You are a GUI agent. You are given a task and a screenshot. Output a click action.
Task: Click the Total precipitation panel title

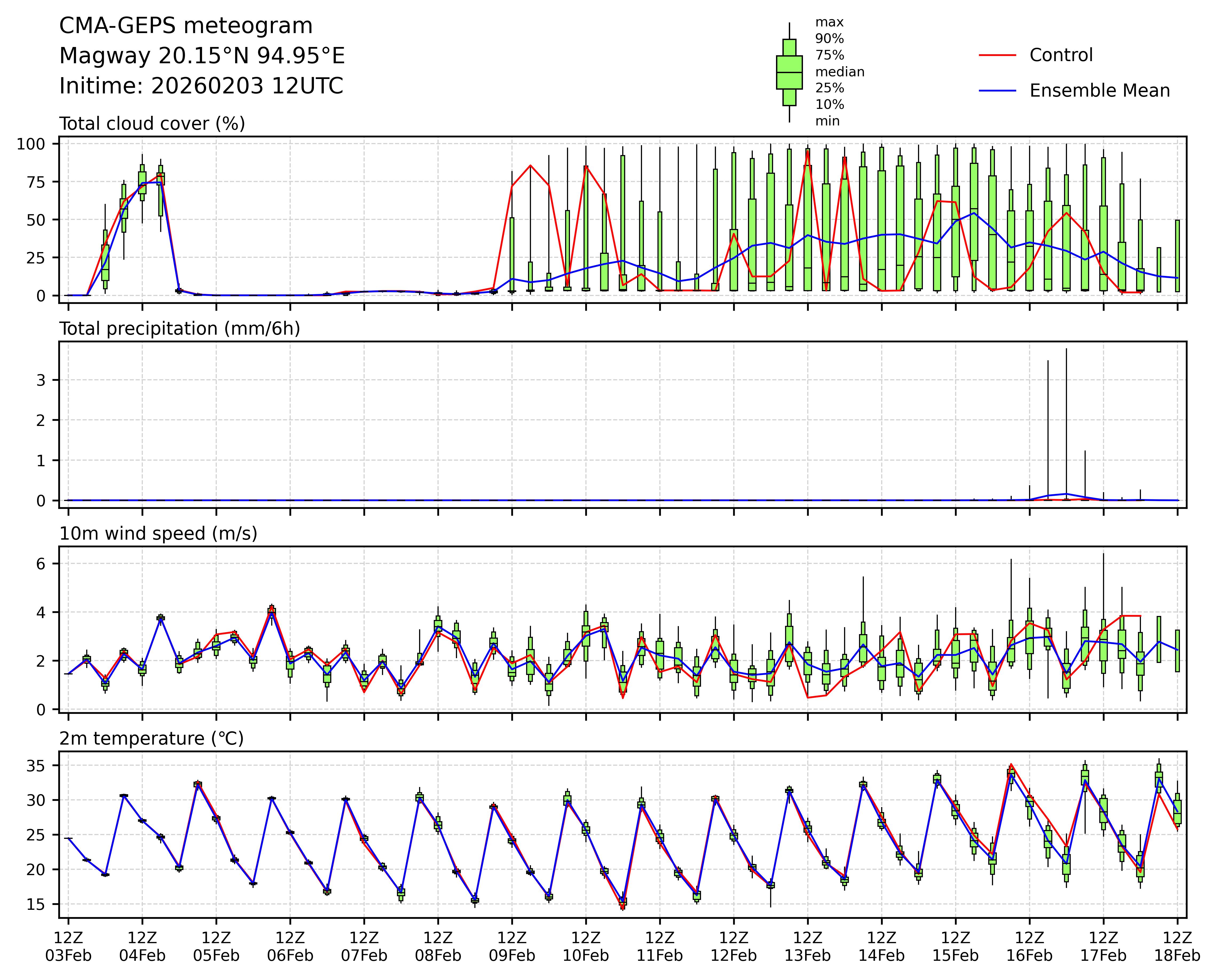click(x=180, y=329)
